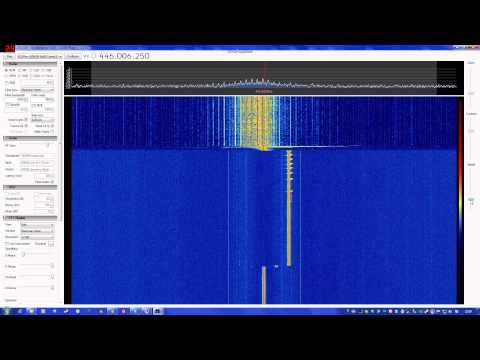Toggle Mark Peaks checkbox

point(52,132)
